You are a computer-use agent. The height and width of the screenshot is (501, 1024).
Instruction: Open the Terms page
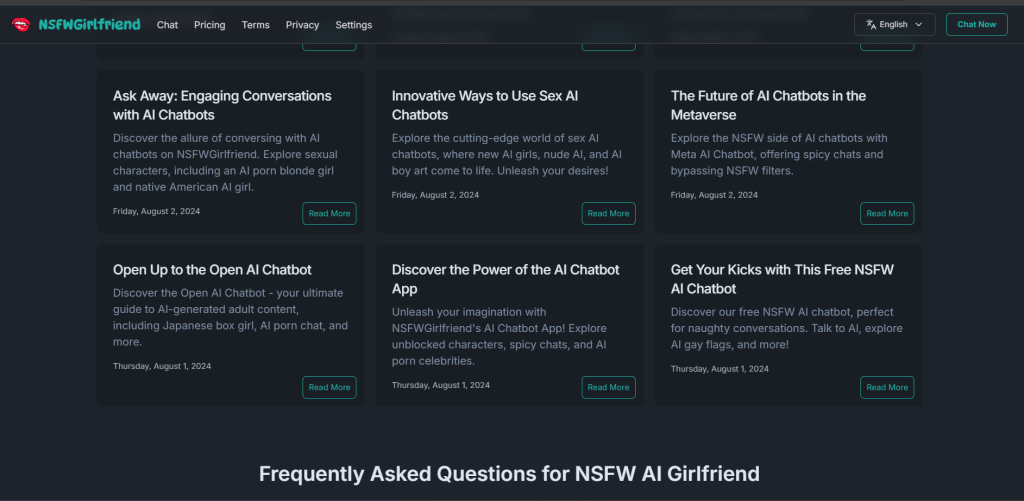(x=255, y=25)
